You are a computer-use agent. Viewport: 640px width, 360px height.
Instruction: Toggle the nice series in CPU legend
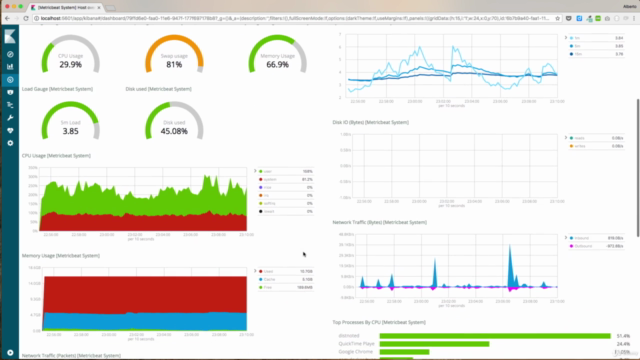pyautogui.click(x=286, y=187)
